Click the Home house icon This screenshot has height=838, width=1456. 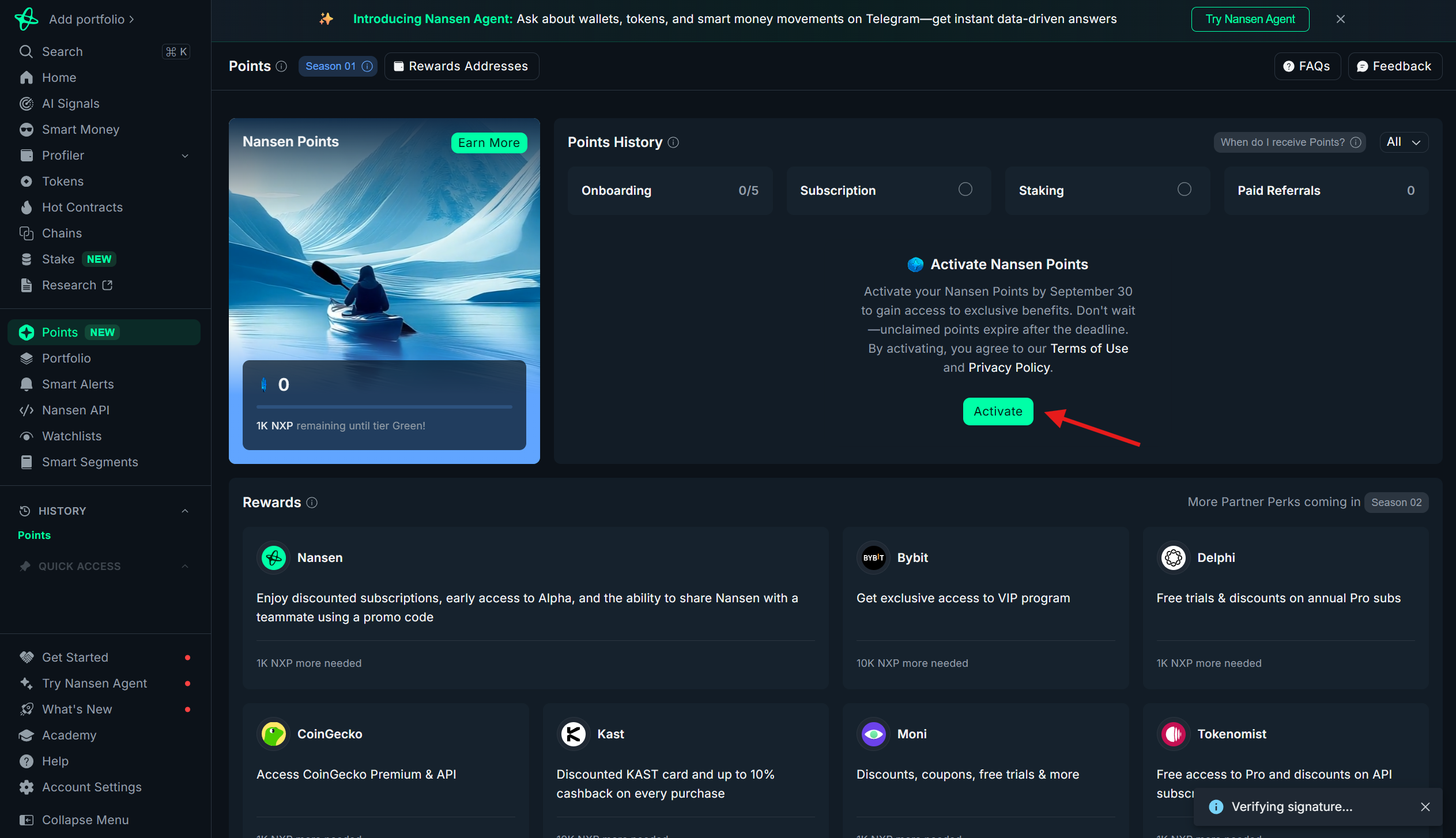pos(26,77)
